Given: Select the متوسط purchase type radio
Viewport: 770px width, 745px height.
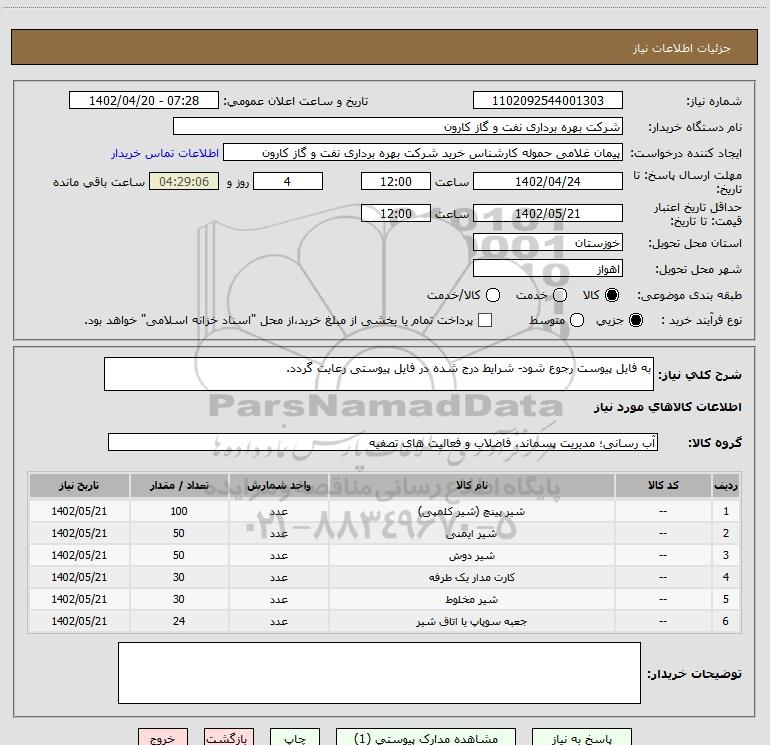Looking at the screenshot, I should tap(577, 320).
